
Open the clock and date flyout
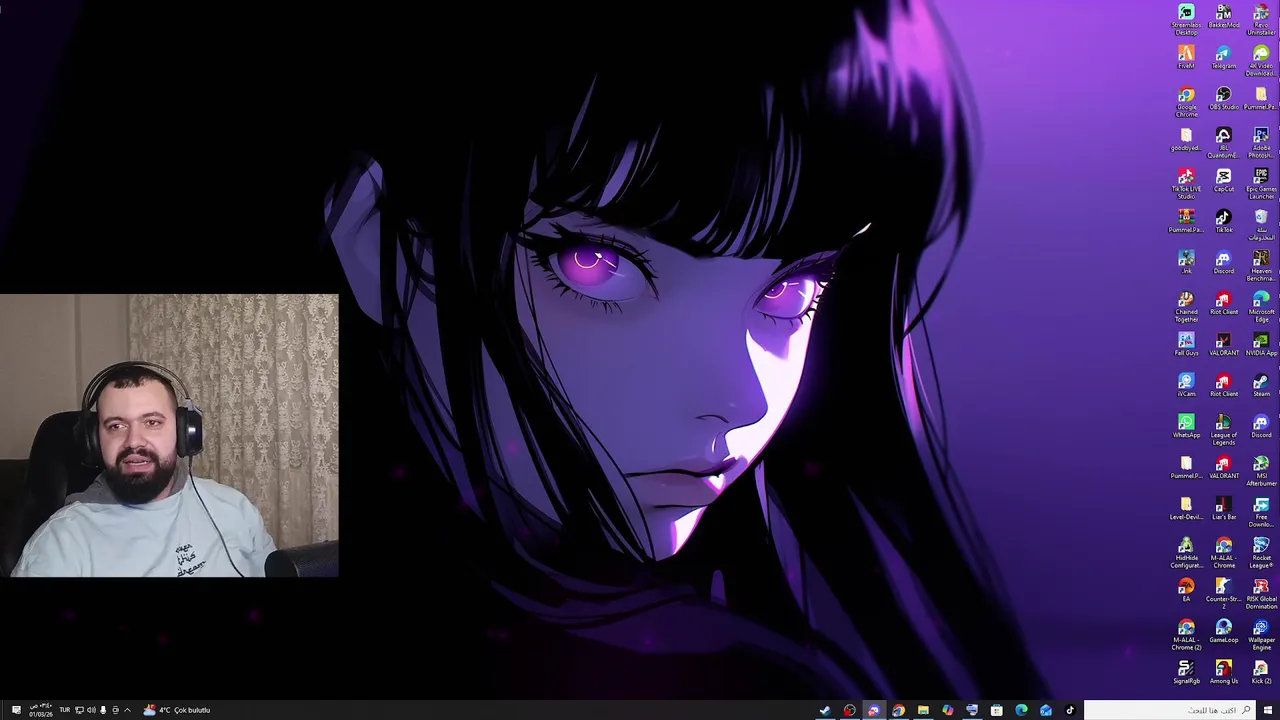pyautogui.click(x=41, y=710)
